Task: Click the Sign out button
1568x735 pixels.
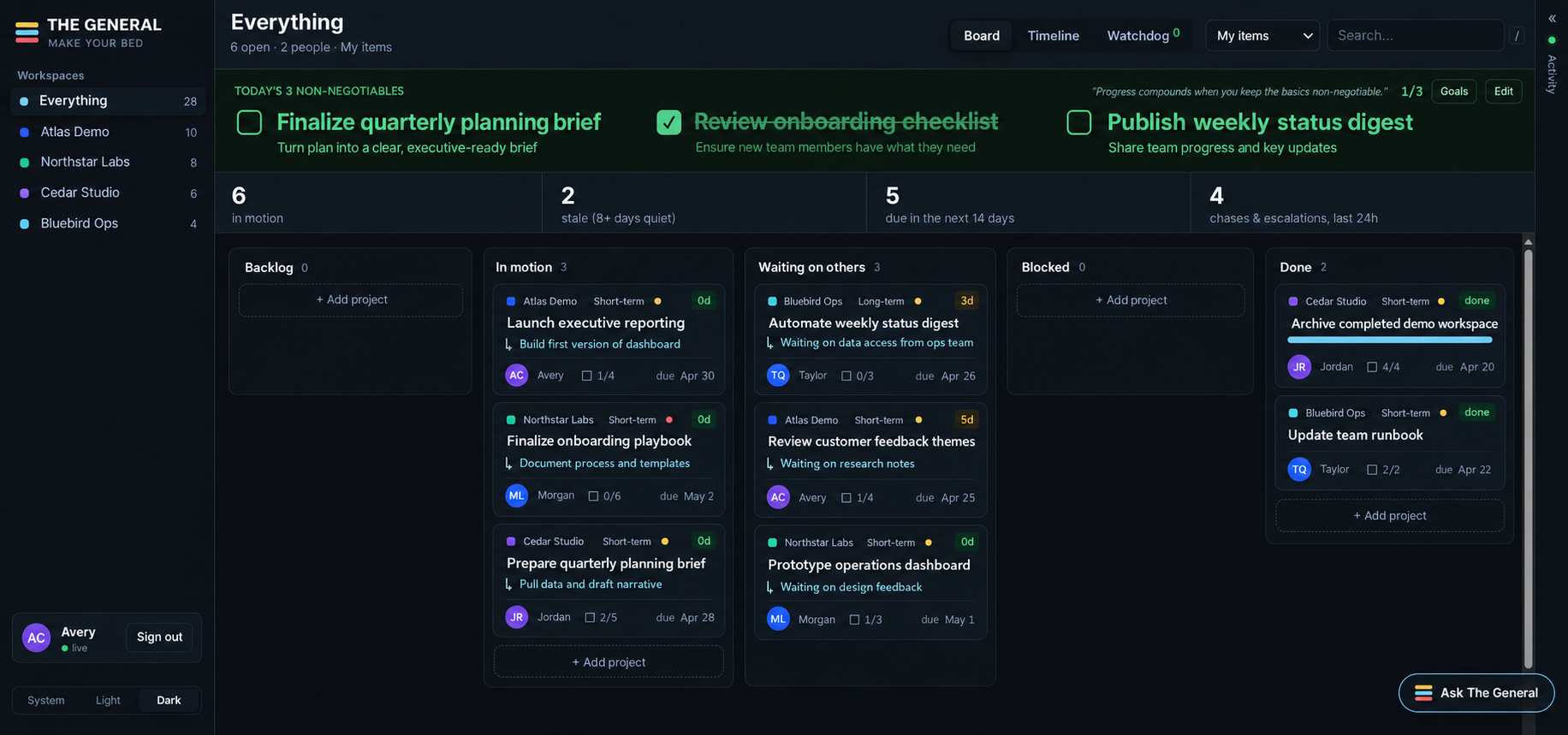Action: (160, 637)
